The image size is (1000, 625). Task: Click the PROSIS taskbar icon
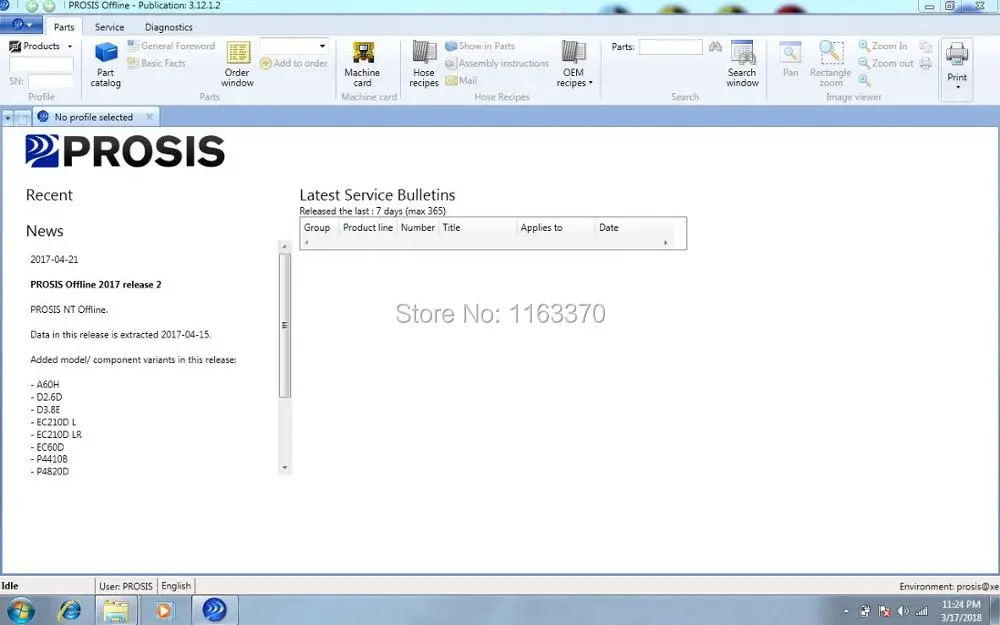coord(214,610)
